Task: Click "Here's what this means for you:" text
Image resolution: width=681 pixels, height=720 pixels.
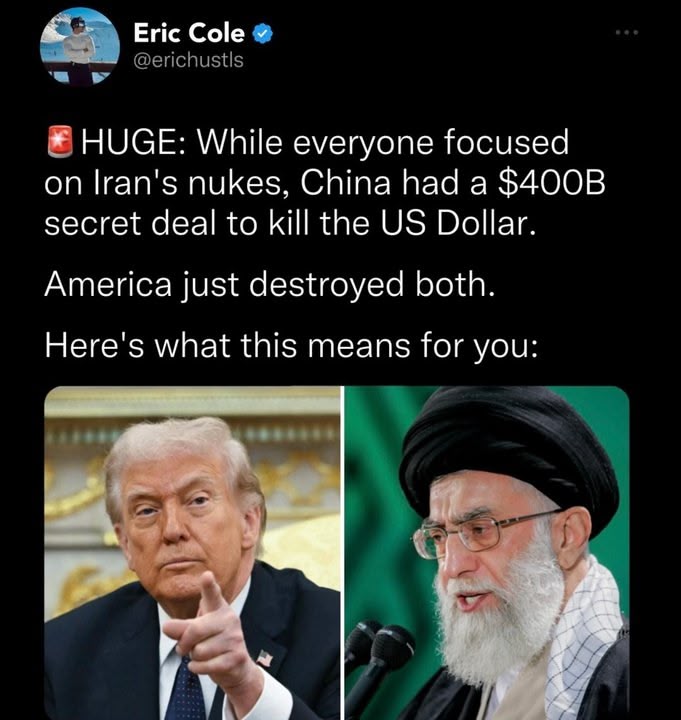Action: tap(291, 346)
